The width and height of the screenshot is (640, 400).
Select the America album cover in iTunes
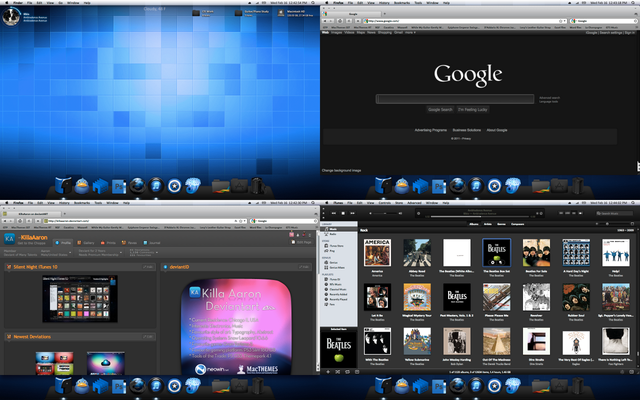click(377, 253)
